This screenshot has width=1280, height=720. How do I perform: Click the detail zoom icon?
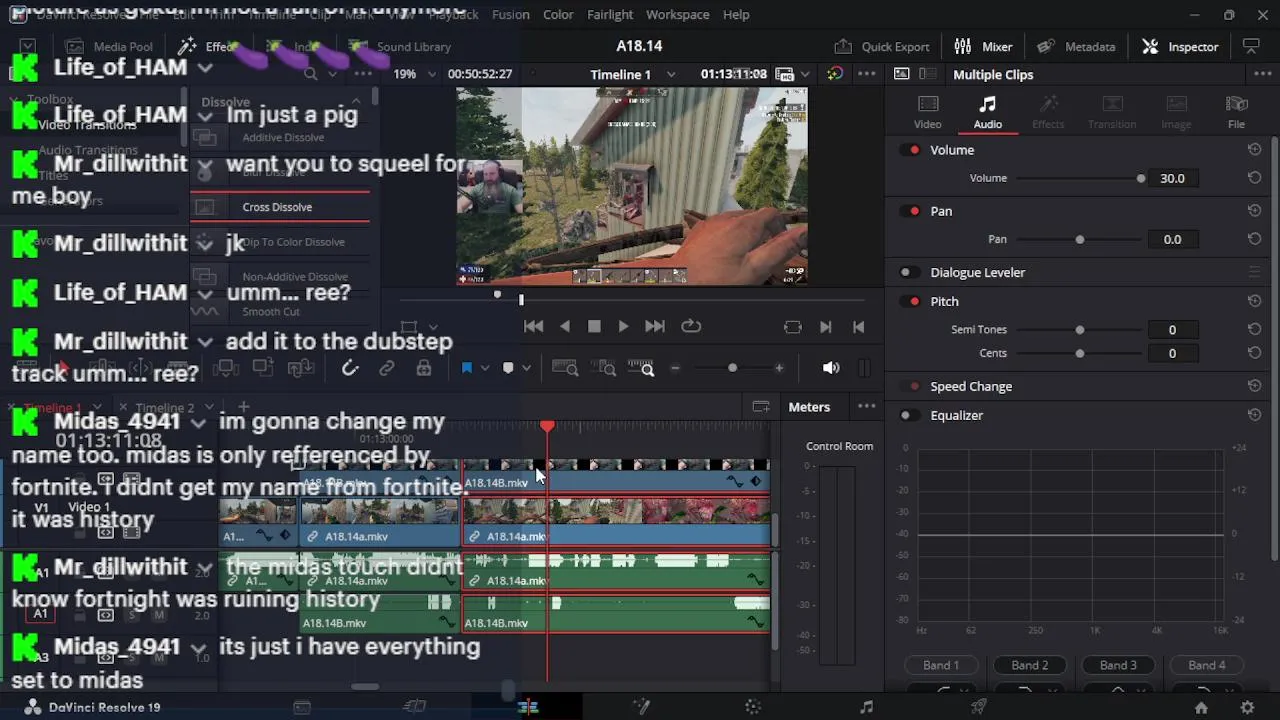603,368
